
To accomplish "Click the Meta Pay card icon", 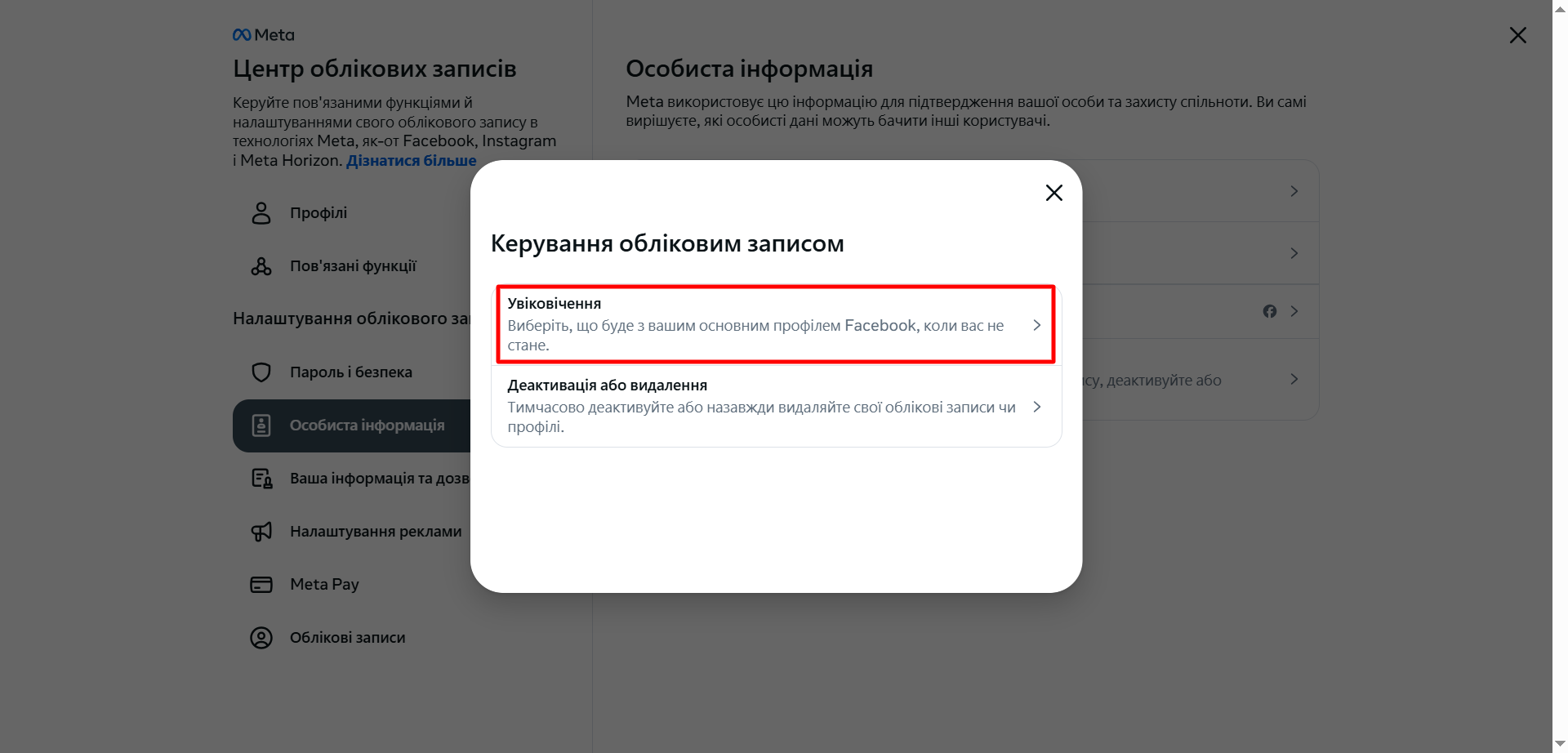I will (x=261, y=585).
